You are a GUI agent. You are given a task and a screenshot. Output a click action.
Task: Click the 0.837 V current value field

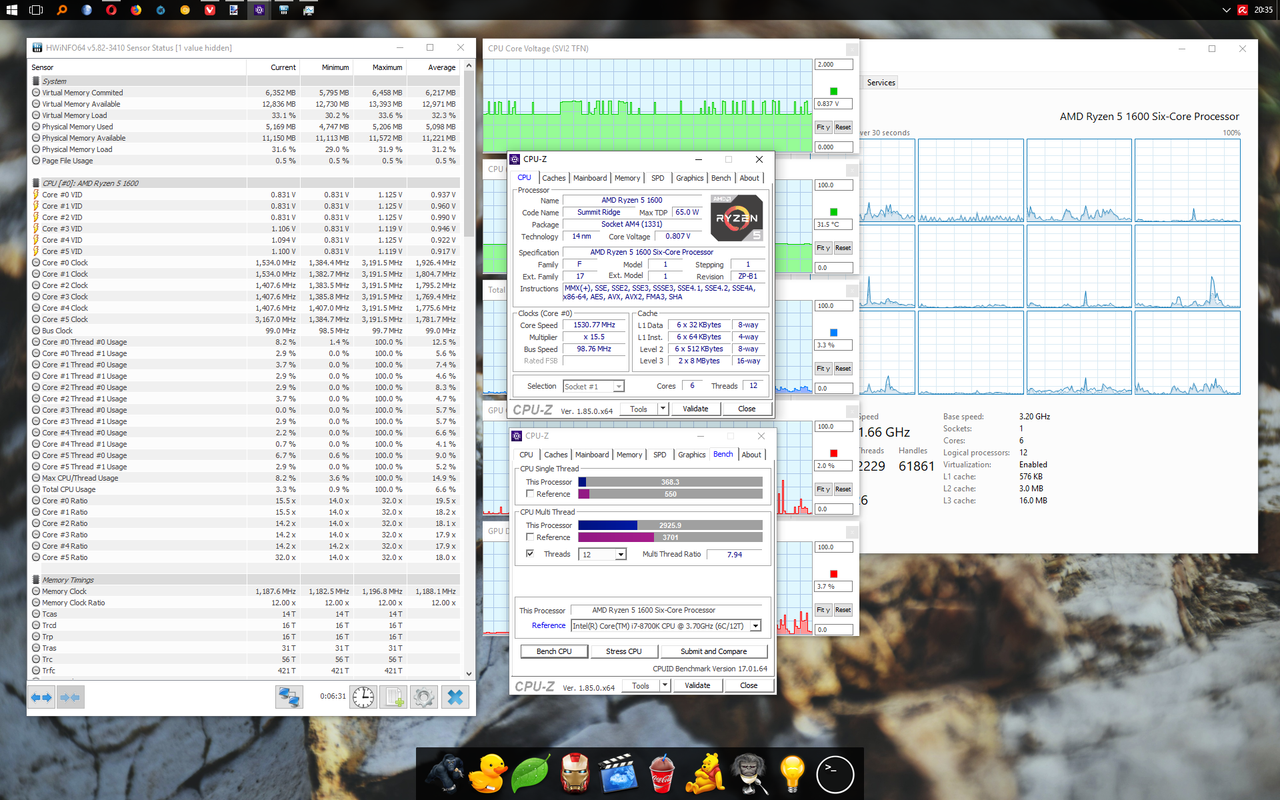coord(835,104)
